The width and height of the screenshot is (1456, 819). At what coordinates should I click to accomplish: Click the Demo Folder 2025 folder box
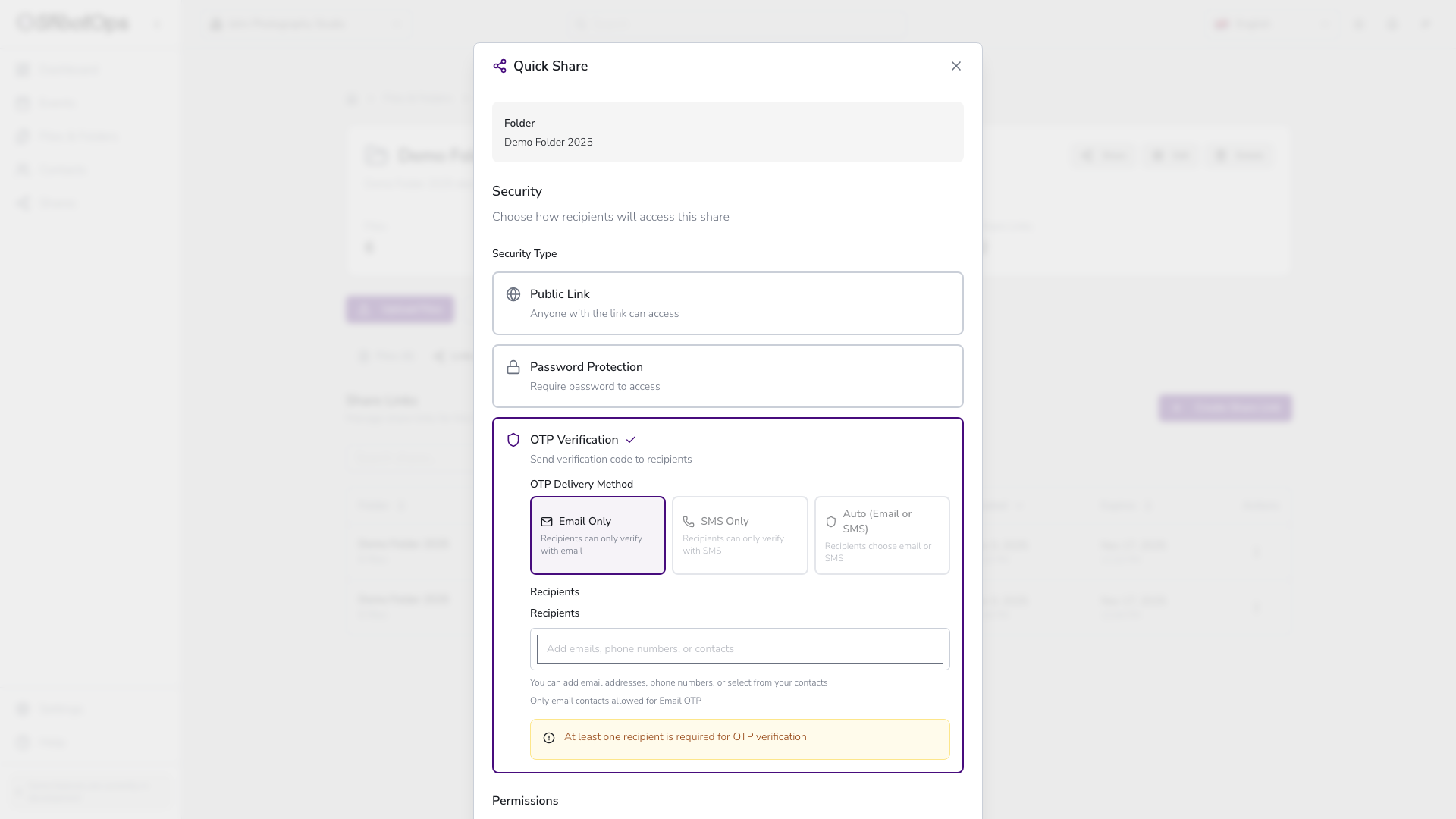pos(728,132)
